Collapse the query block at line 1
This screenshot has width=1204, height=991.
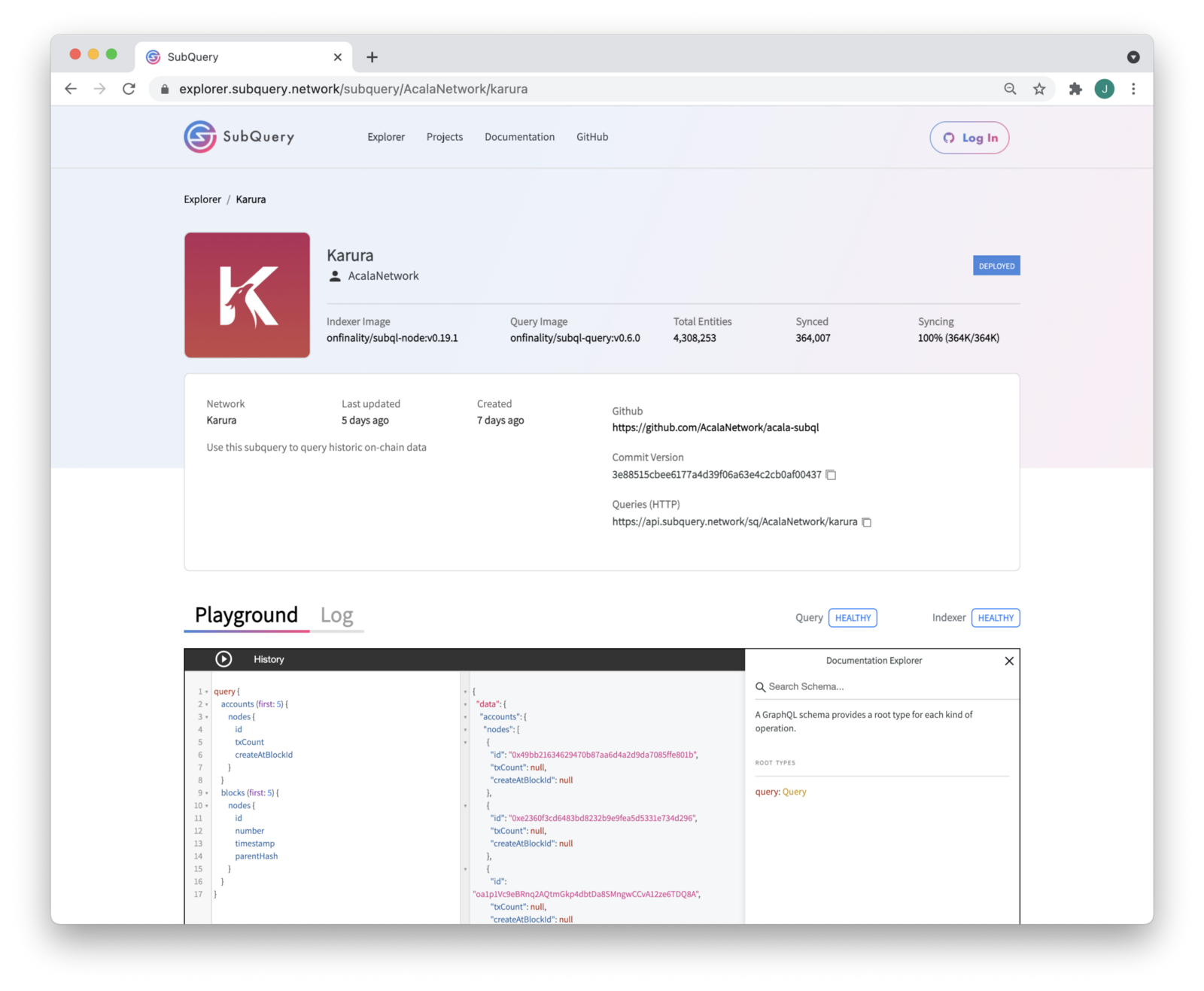coord(207,692)
